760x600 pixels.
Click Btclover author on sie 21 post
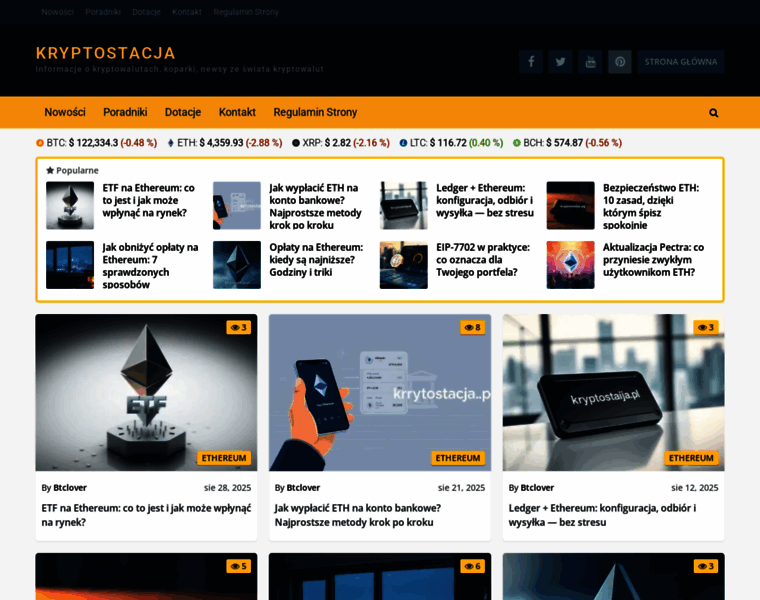[303, 488]
